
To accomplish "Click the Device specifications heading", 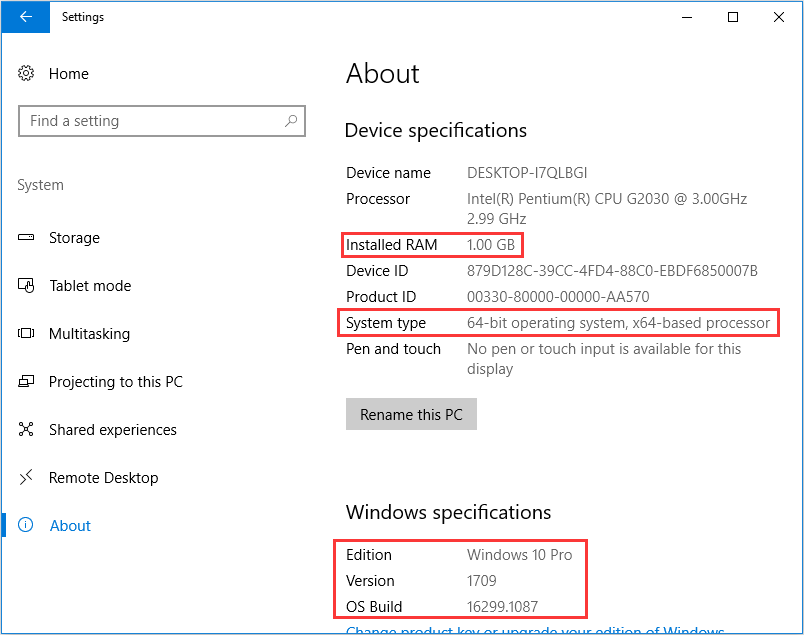I will [x=436, y=130].
